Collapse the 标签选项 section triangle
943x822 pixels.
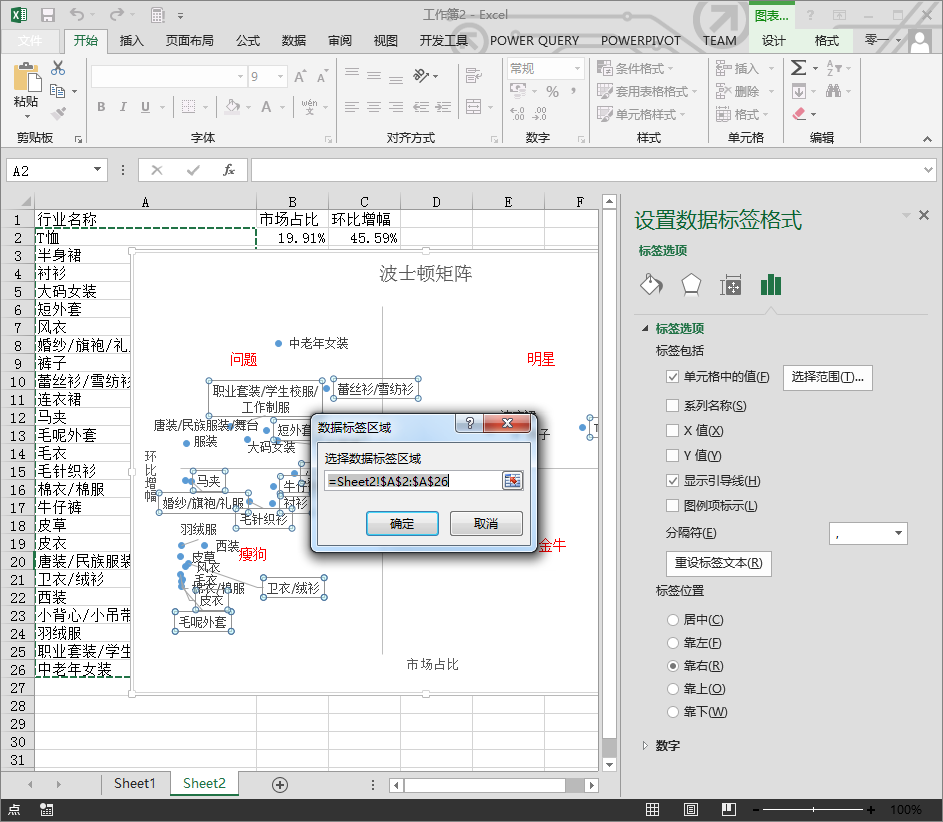[645, 328]
